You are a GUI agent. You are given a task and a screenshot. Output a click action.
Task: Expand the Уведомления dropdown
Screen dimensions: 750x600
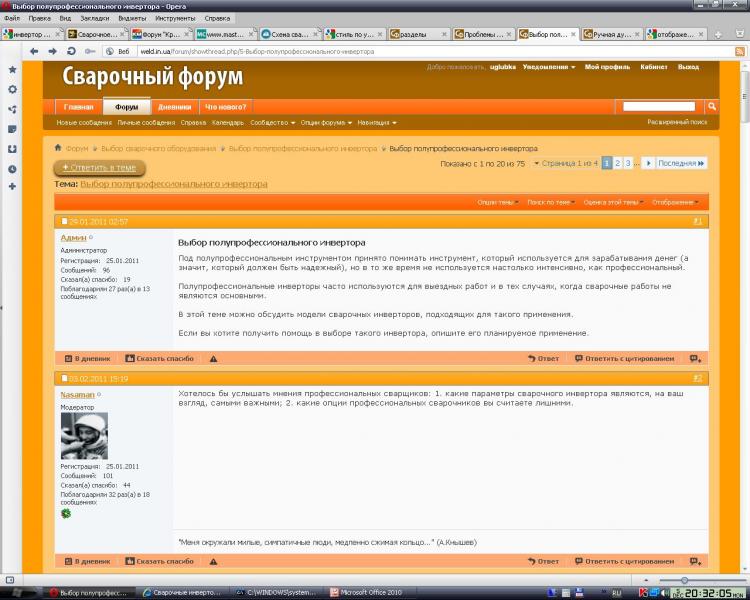(548, 67)
